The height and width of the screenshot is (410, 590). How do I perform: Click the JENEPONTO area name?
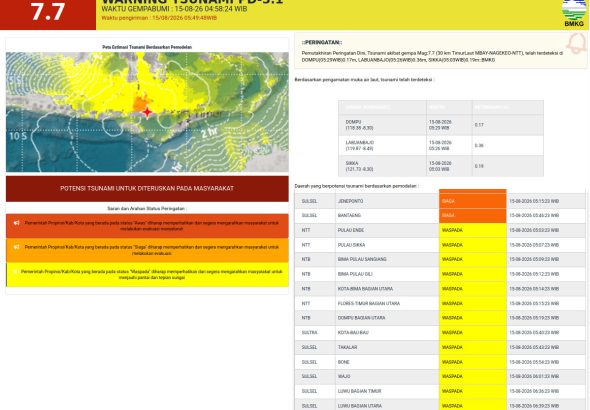(350, 201)
